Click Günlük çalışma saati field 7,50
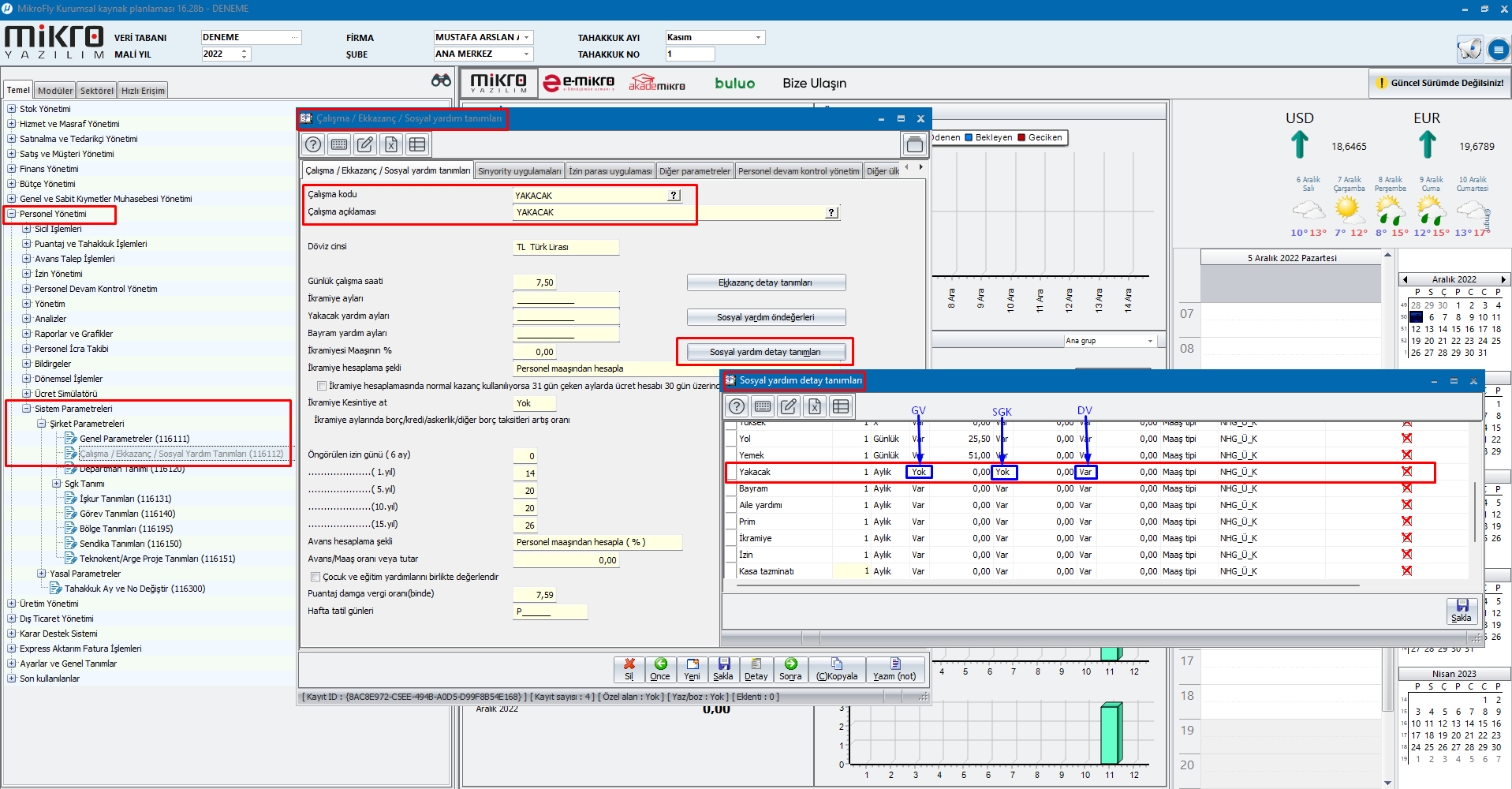This screenshot has height=789, width=1512. point(535,282)
